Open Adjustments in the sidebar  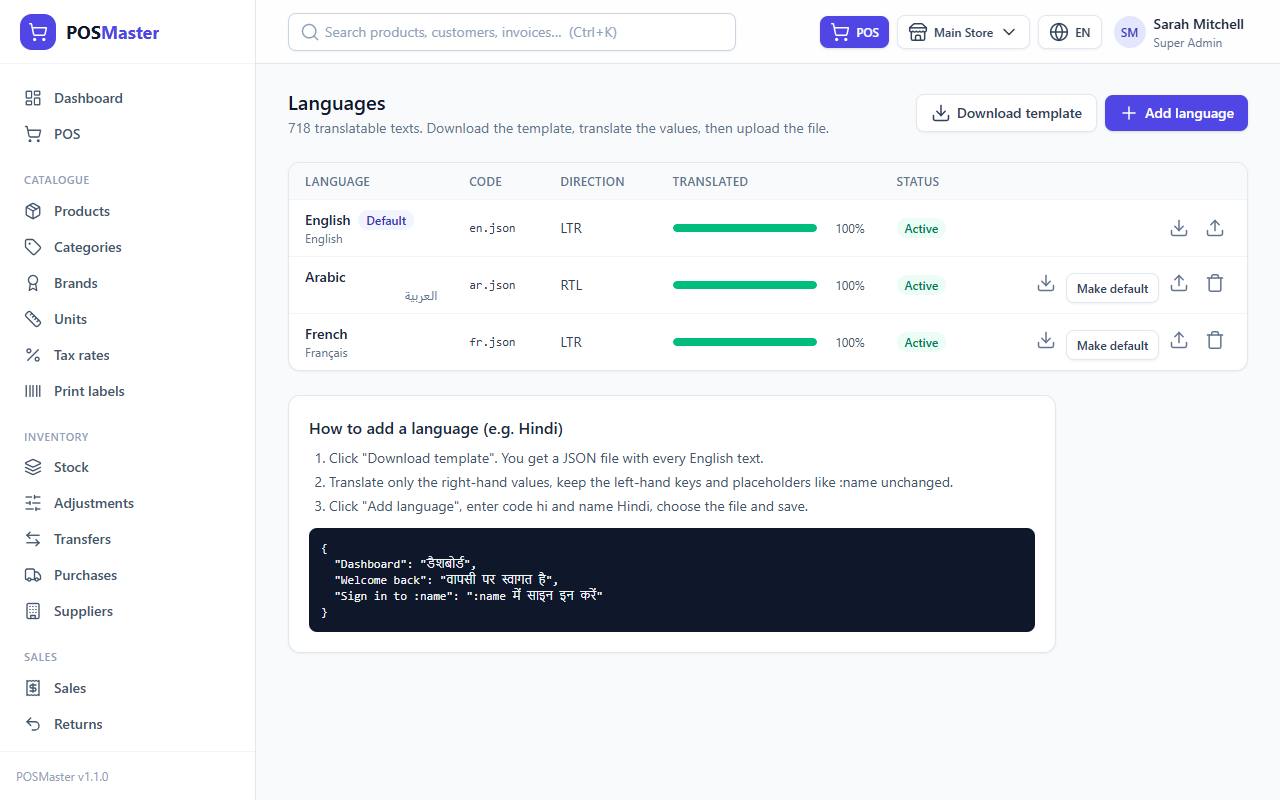click(x=128, y=503)
